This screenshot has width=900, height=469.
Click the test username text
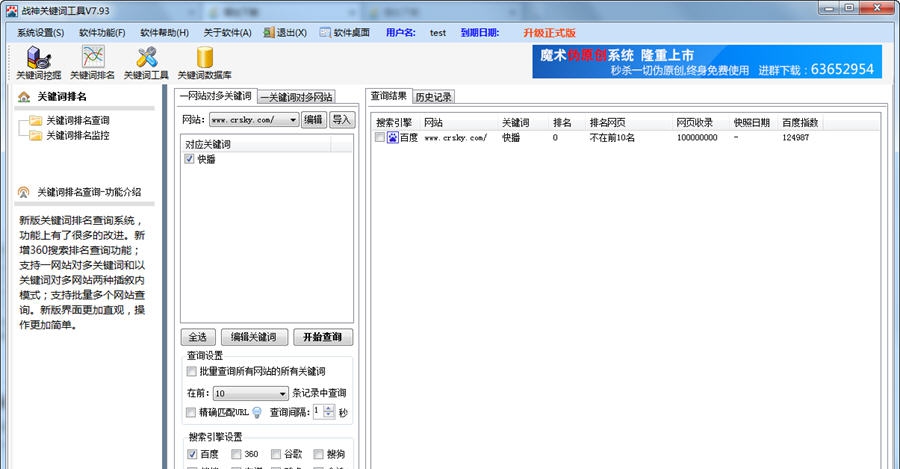point(437,33)
